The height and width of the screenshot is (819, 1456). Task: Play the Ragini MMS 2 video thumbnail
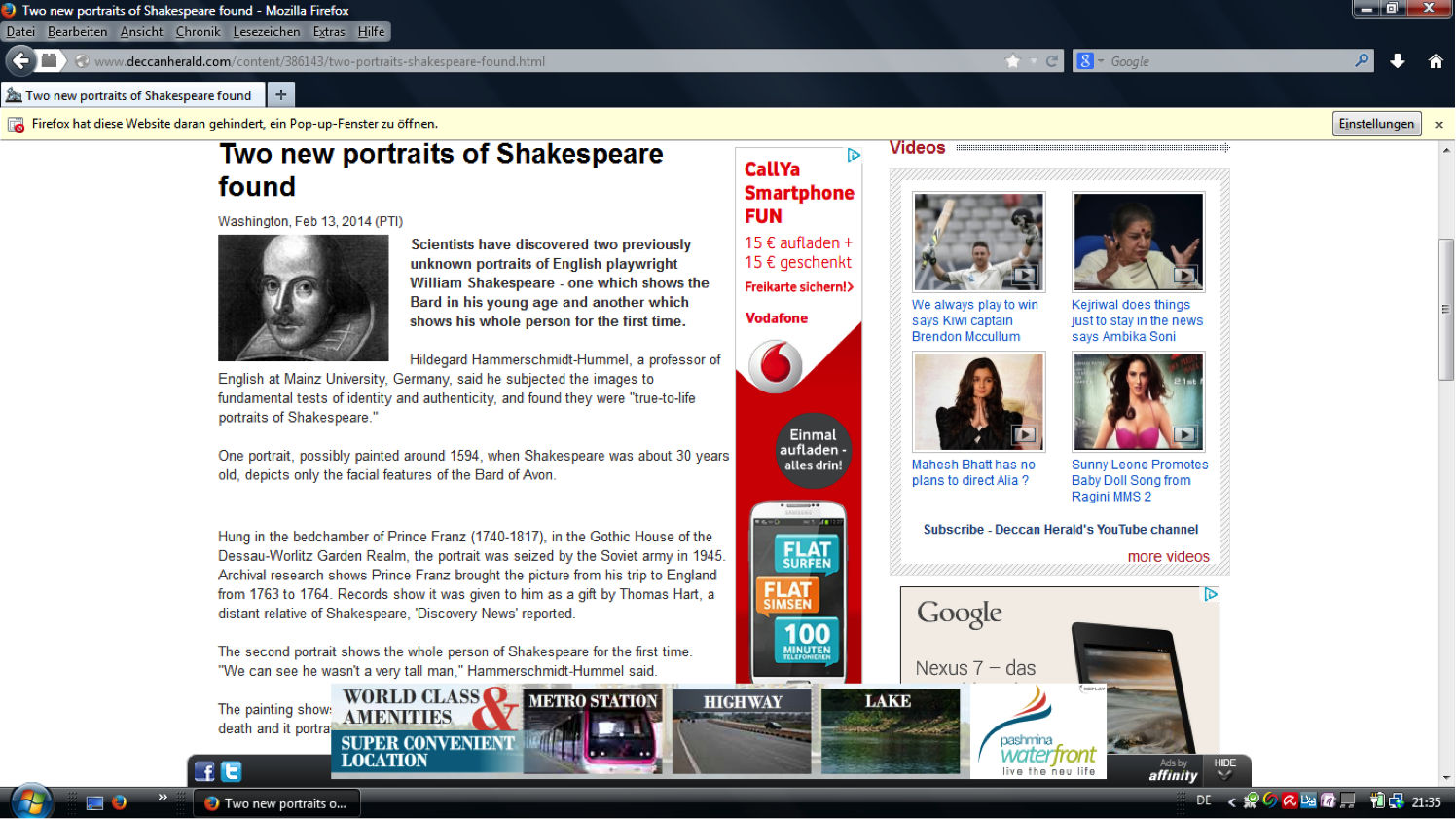point(1138,401)
